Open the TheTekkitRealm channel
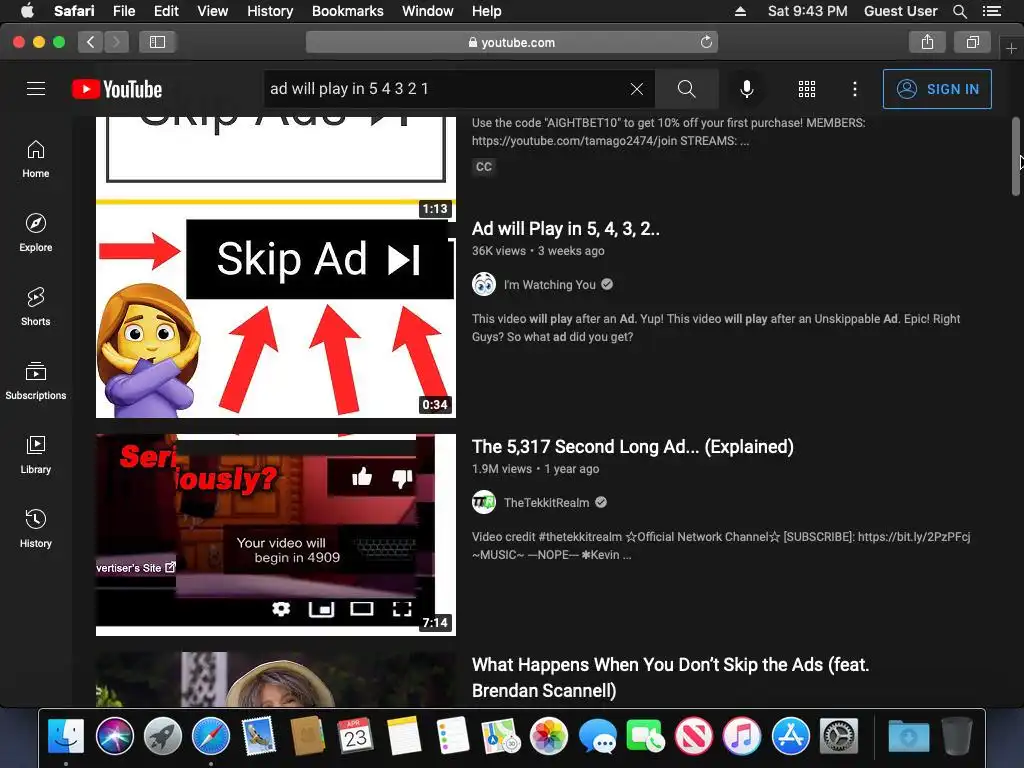 [x=546, y=503]
